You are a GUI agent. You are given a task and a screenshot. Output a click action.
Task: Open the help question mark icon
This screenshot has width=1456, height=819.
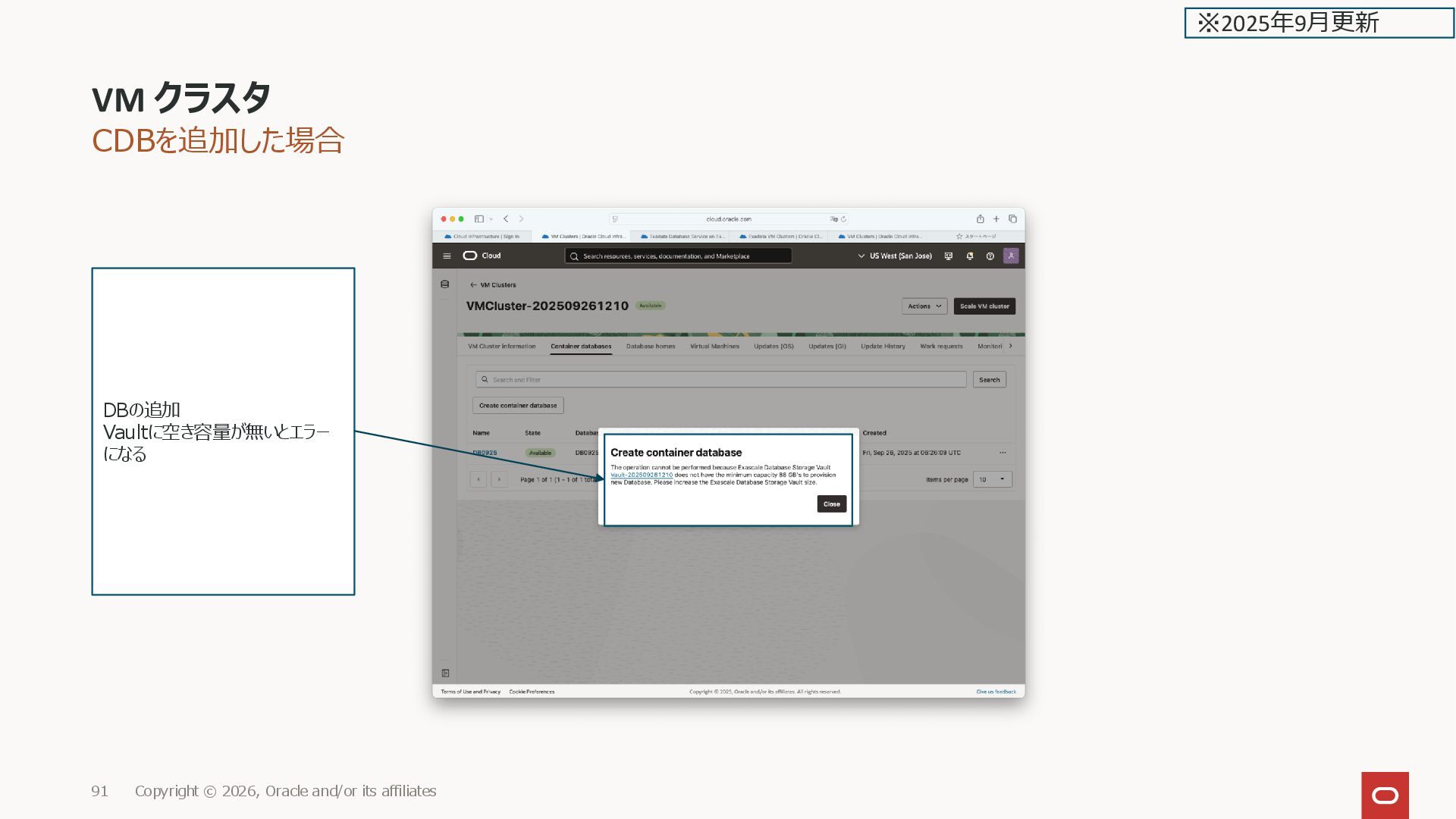click(x=990, y=256)
